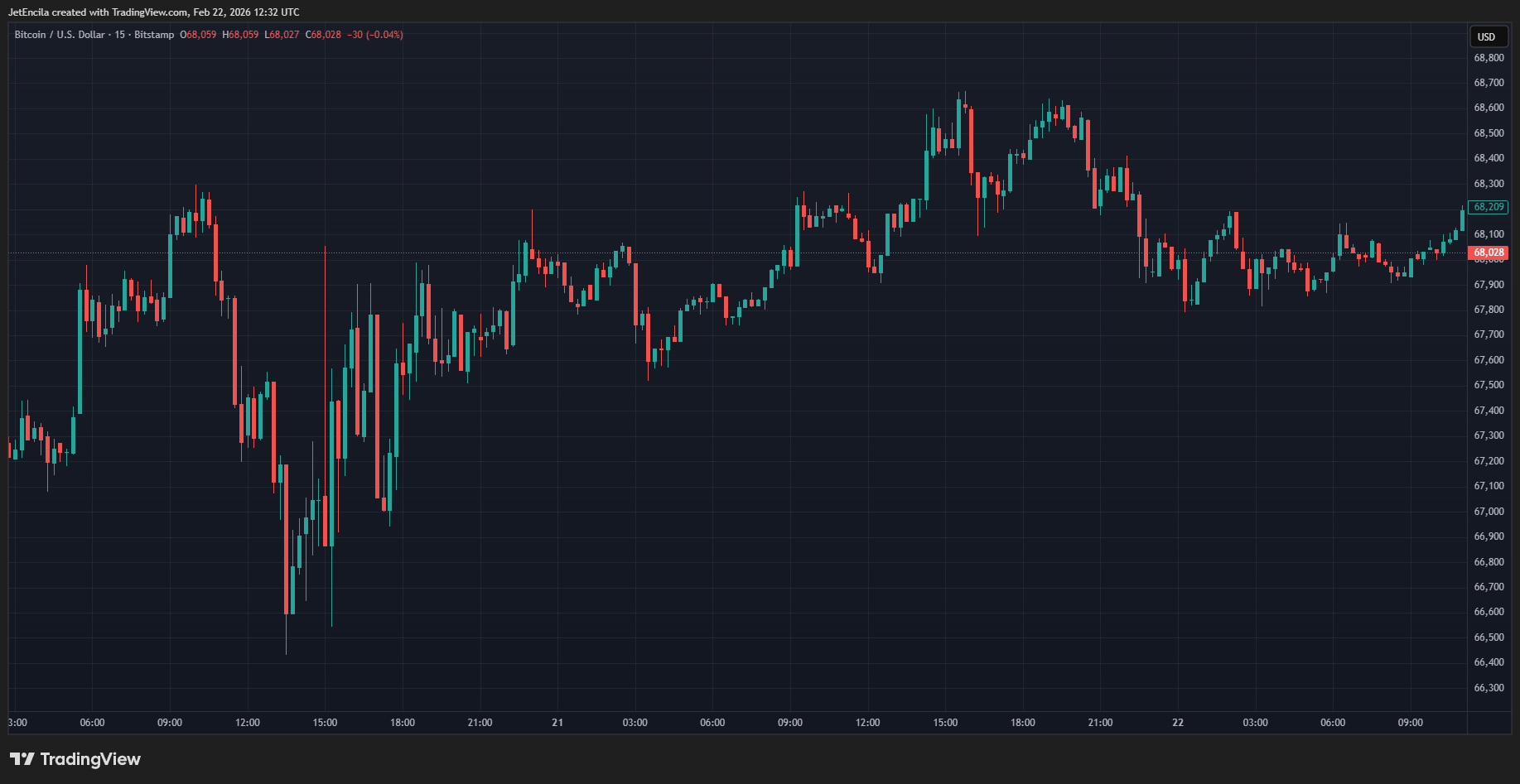The width and height of the screenshot is (1520, 784).
Task: Click the day 22 marker on the time axis
Action: (1178, 723)
